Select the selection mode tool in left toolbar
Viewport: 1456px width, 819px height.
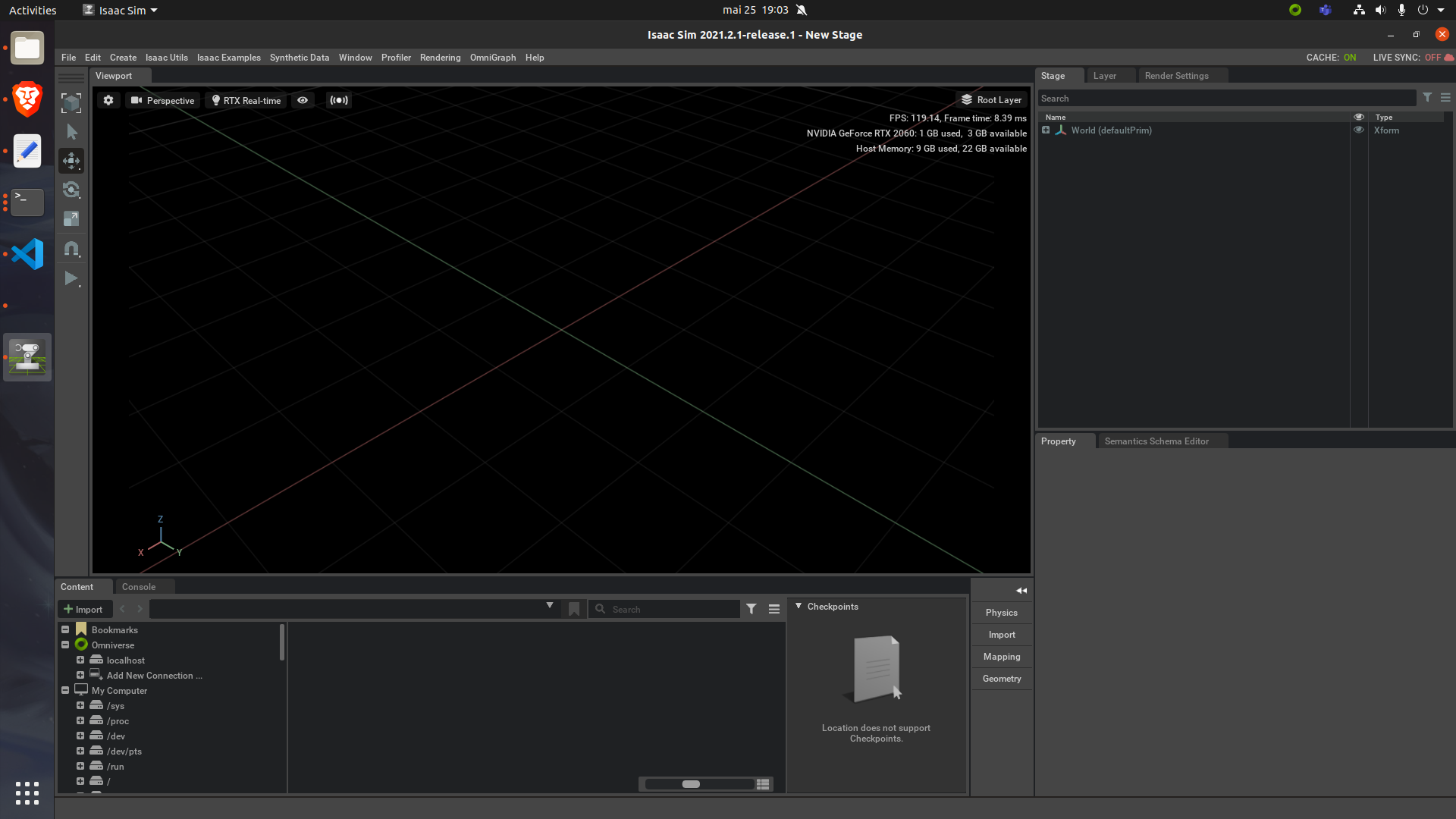(71, 103)
